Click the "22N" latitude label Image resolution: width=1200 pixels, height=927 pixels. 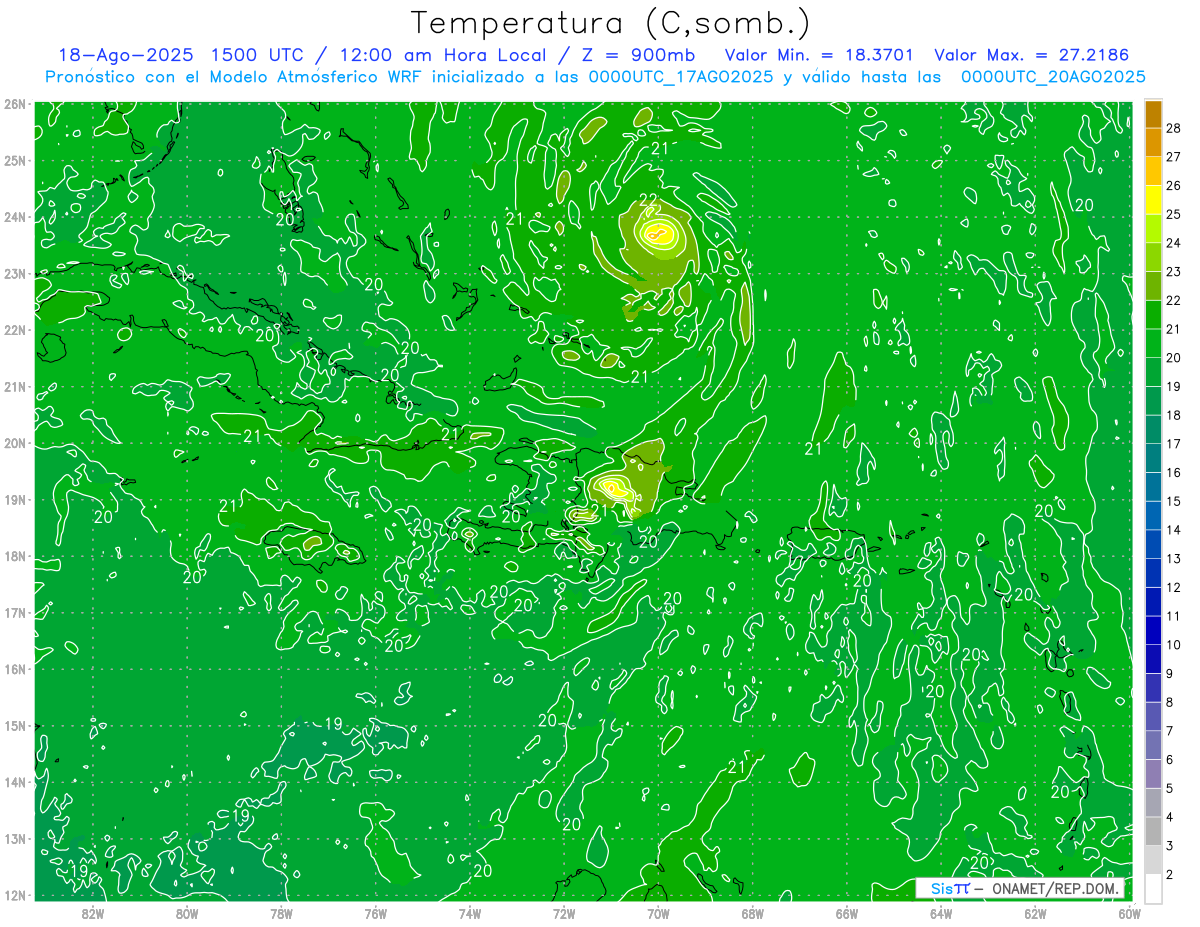16,330
